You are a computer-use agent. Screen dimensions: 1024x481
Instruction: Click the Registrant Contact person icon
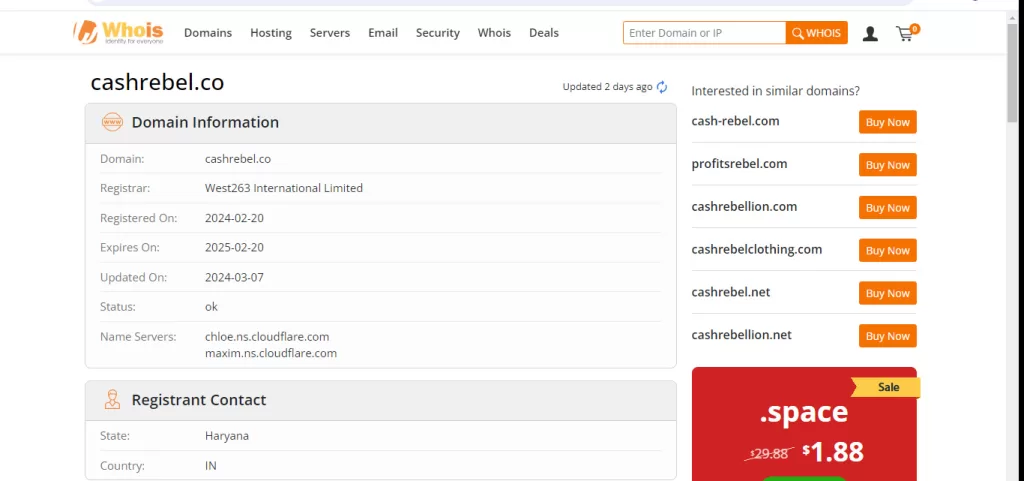112,400
